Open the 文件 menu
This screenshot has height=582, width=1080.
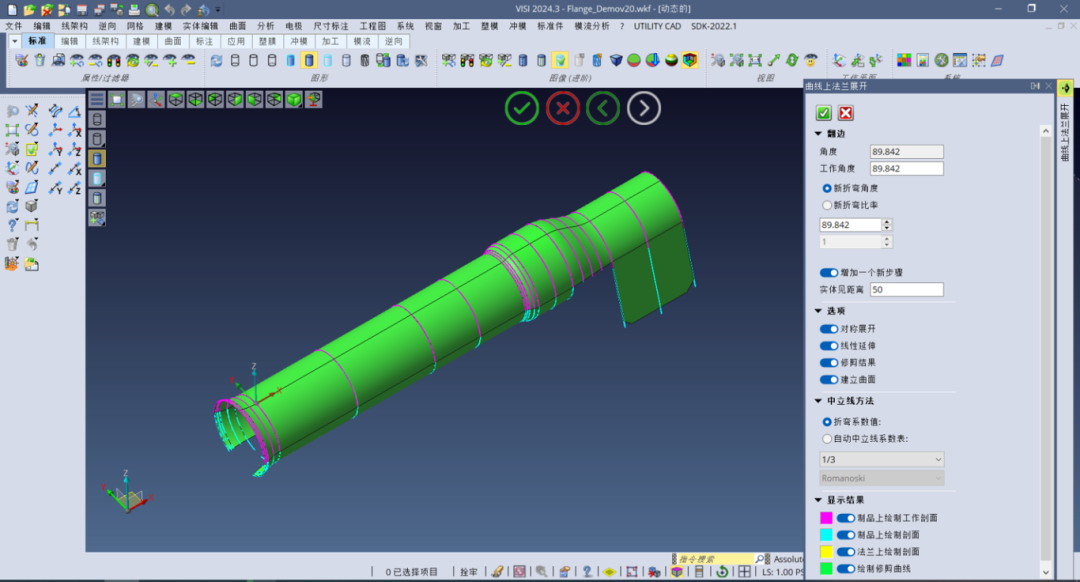coord(14,26)
